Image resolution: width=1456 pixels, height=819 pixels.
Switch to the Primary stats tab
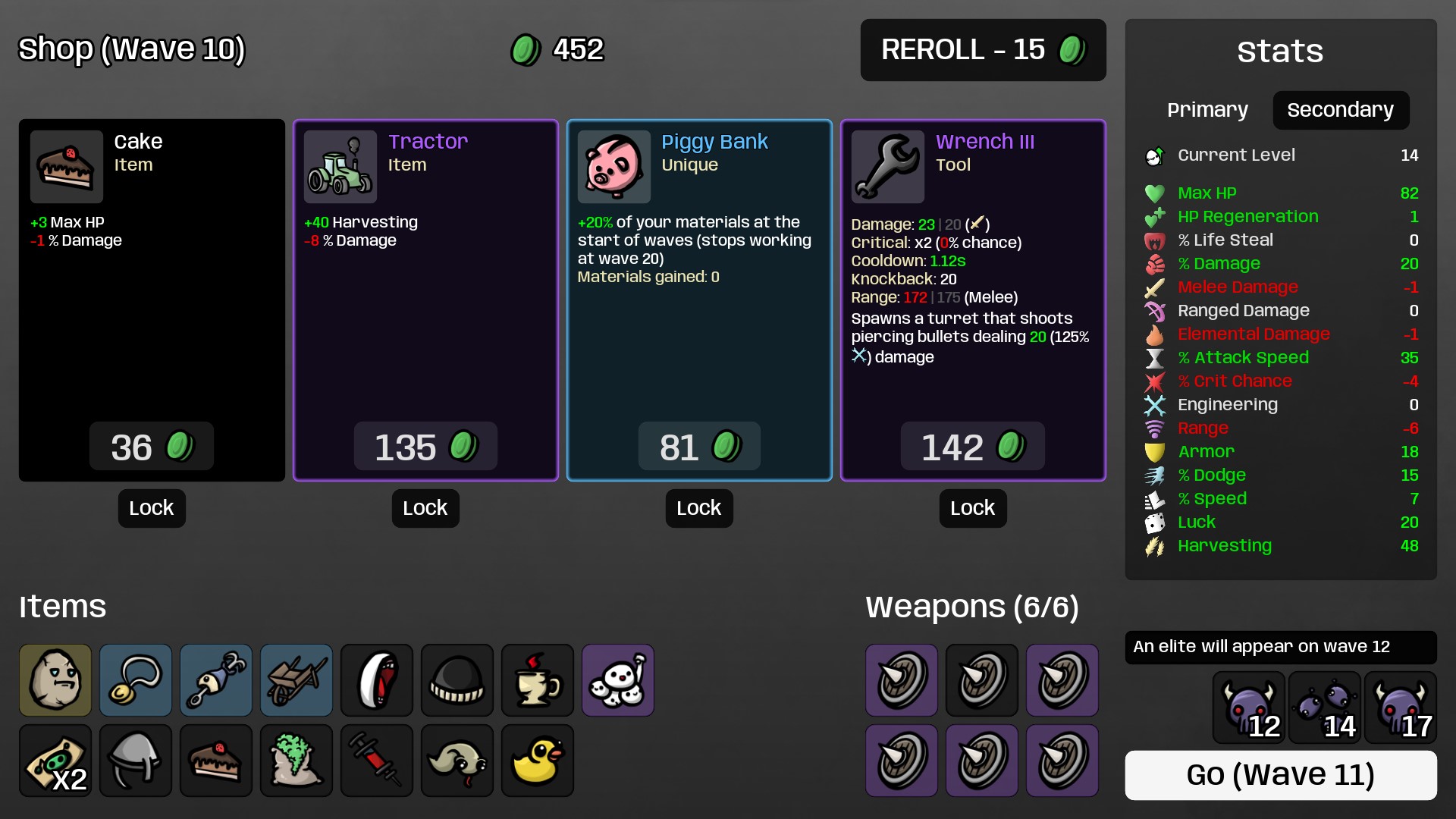[x=1207, y=110]
